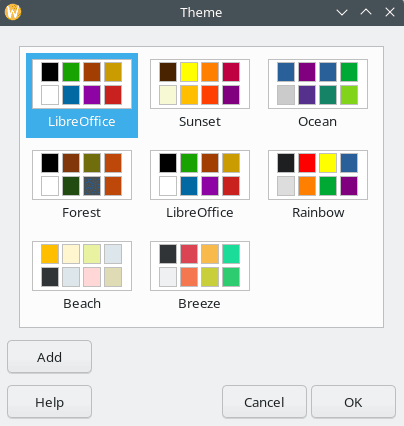Click the title bar up-chevron icon
The width and height of the screenshot is (404, 426).
[x=366, y=13]
